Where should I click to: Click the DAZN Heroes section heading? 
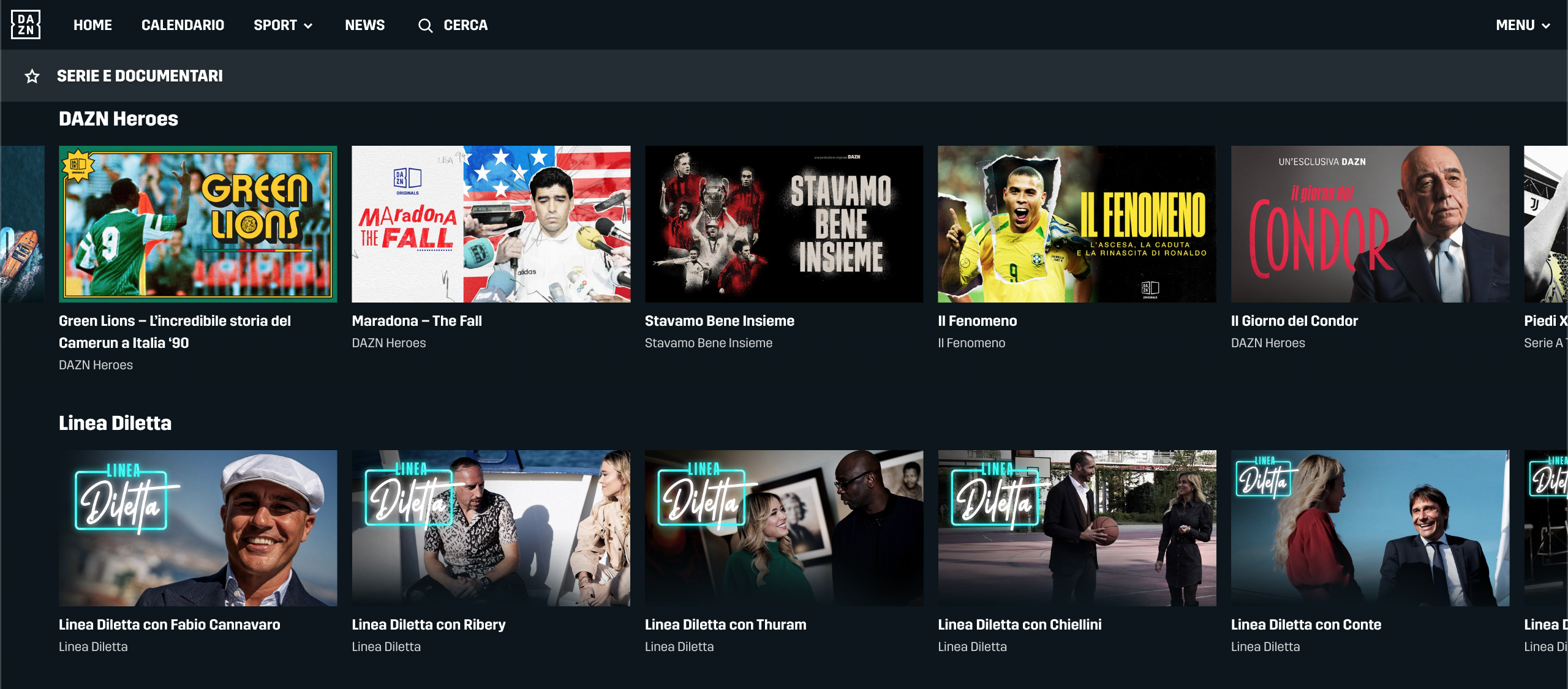(118, 119)
